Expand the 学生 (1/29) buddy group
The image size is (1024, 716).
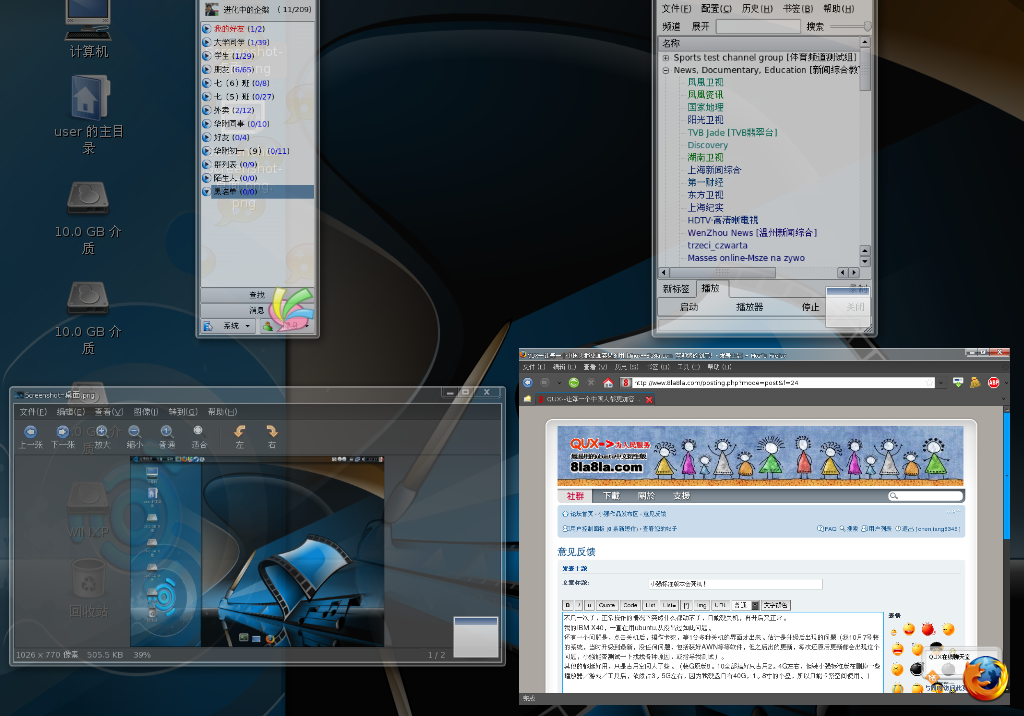click(x=206, y=56)
